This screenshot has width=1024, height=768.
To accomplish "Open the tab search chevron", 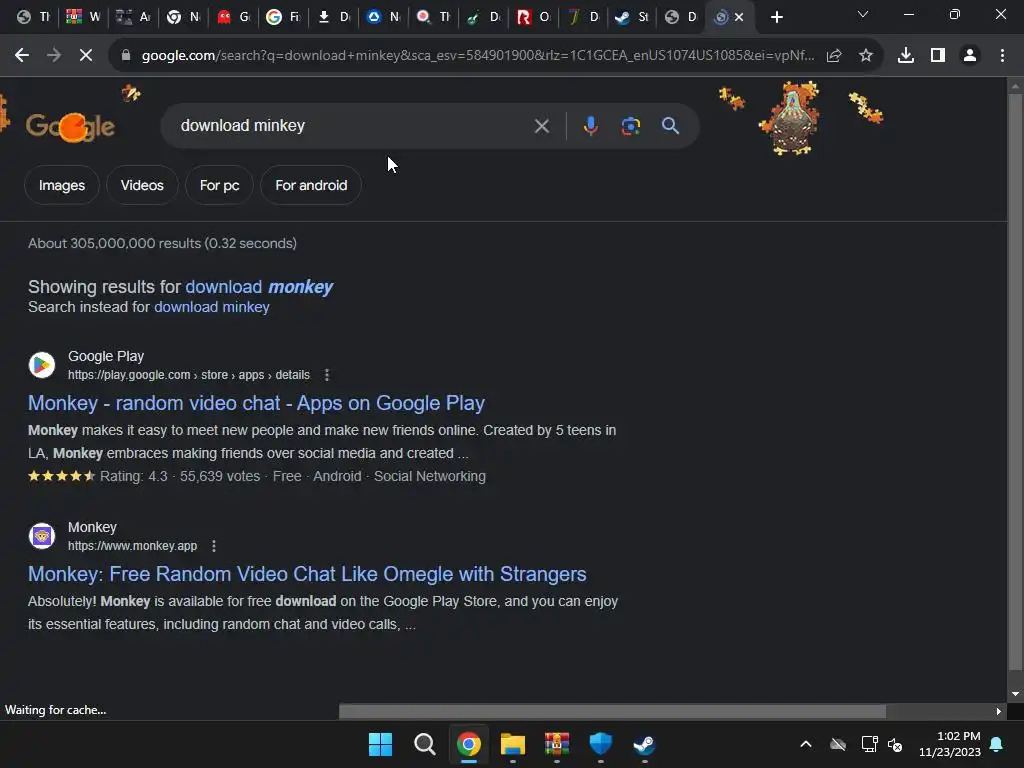I will (863, 14).
